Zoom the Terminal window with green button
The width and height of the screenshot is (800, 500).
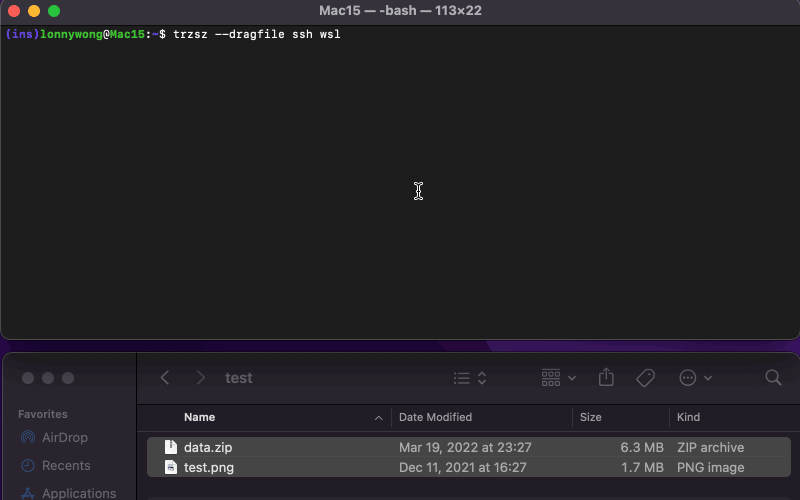(54, 11)
